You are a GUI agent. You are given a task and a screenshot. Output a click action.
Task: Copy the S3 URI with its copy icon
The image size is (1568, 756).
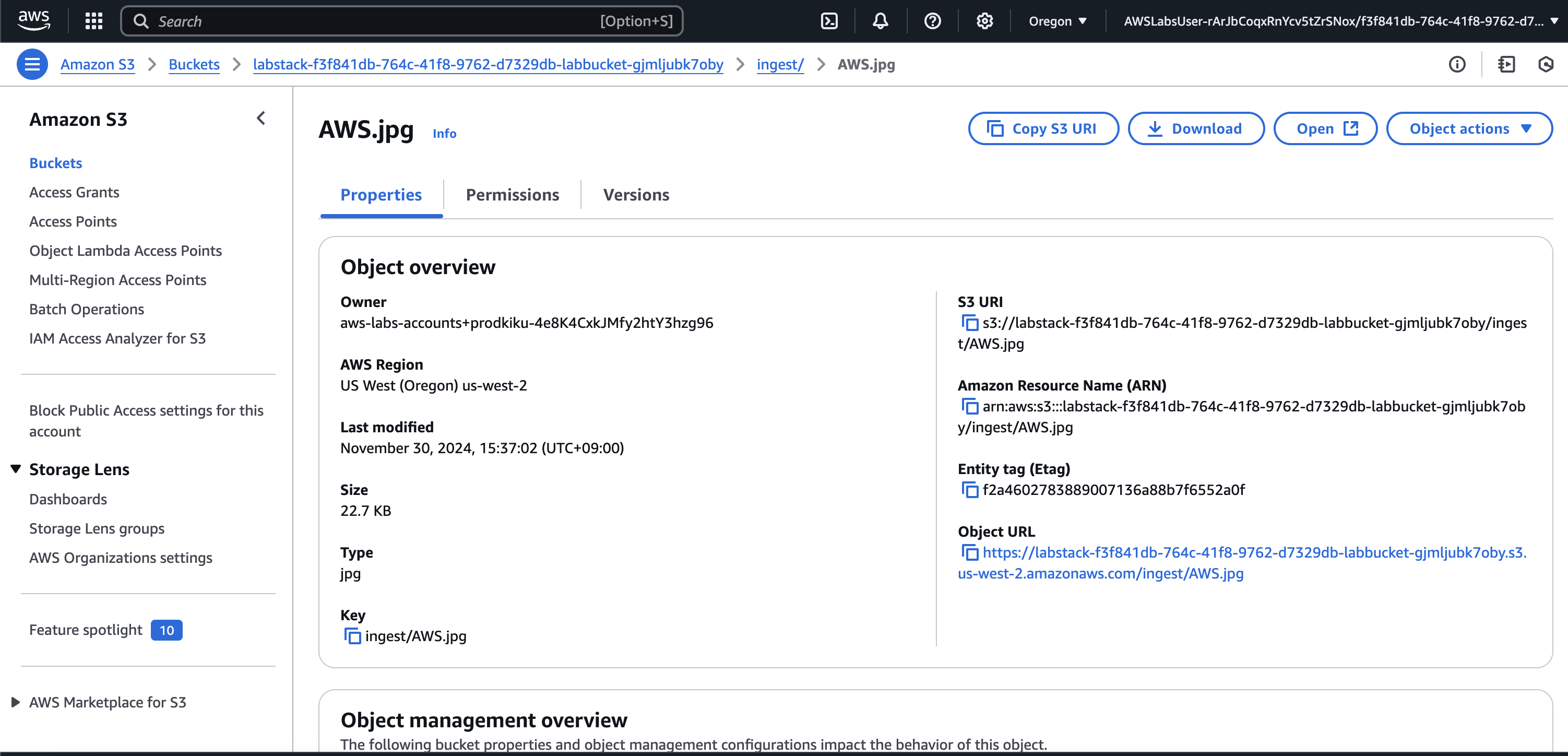click(969, 323)
